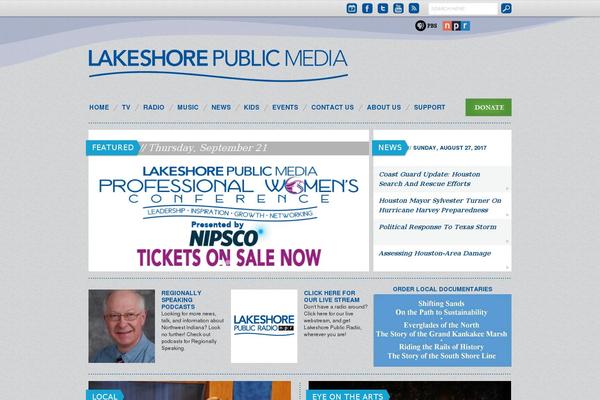Click the magnifier search button
Viewport: 600px width, 400px height.
(x=506, y=8)
